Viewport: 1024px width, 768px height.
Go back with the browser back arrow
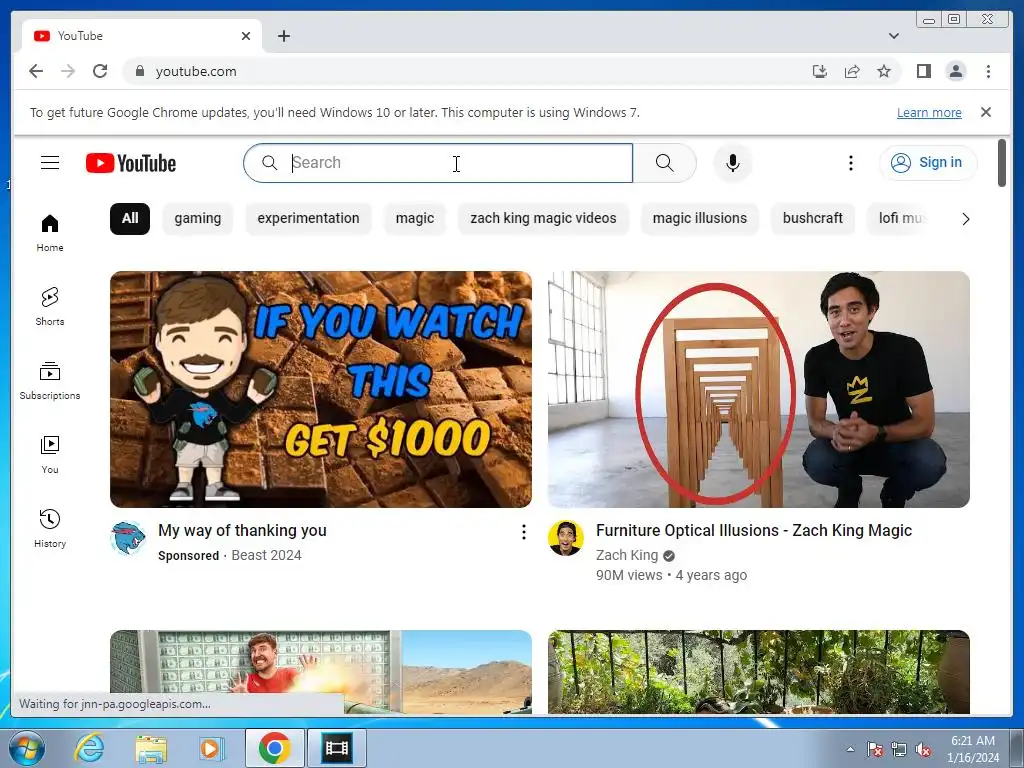36,71
